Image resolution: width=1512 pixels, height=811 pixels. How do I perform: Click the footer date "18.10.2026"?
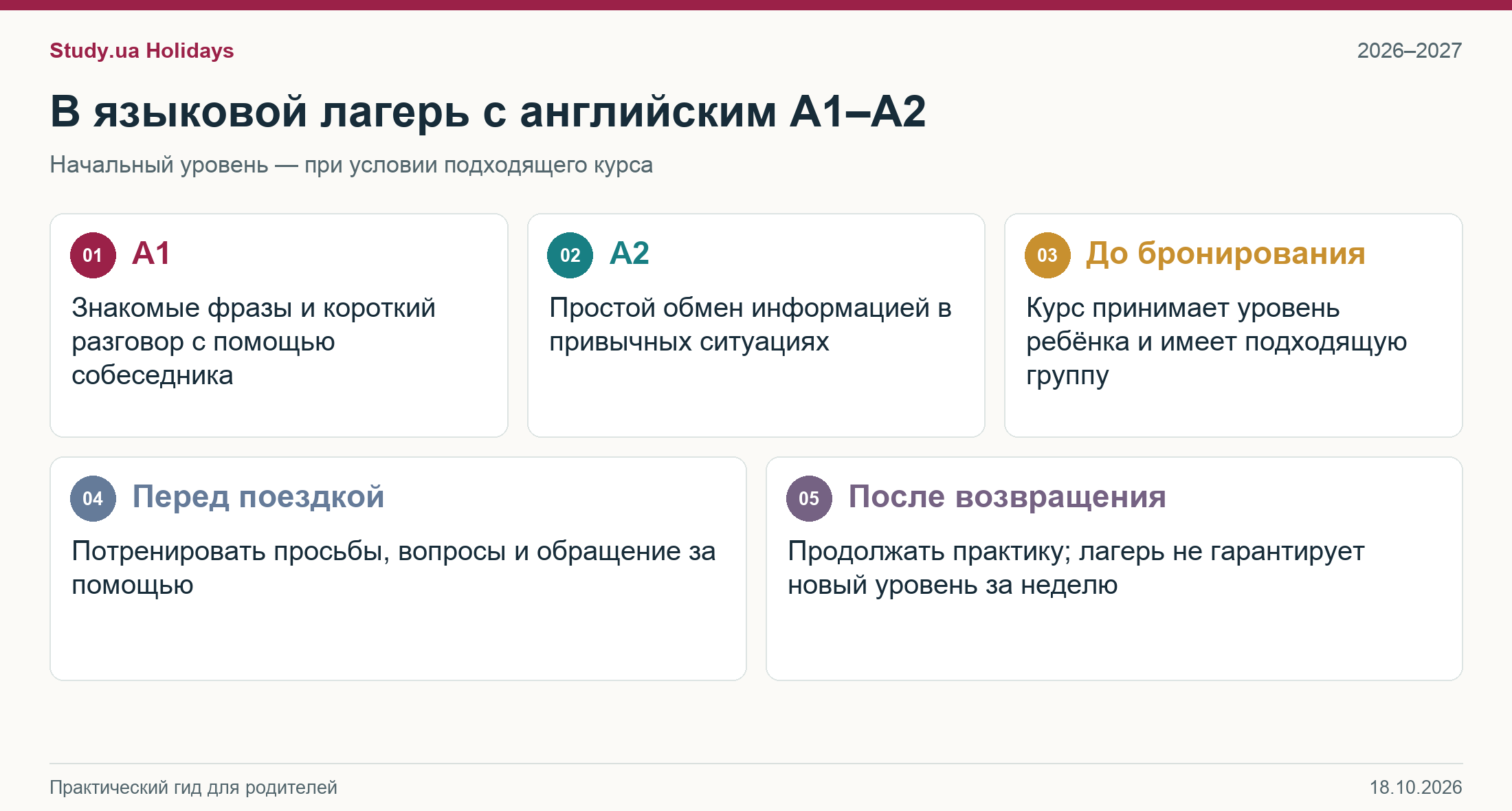pyautogui.click(x=1416, y=788)
